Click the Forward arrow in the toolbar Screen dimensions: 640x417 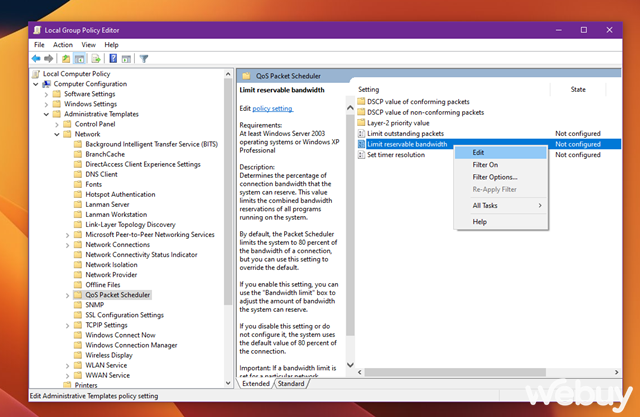pyautogui.click(x=51, y=59)
